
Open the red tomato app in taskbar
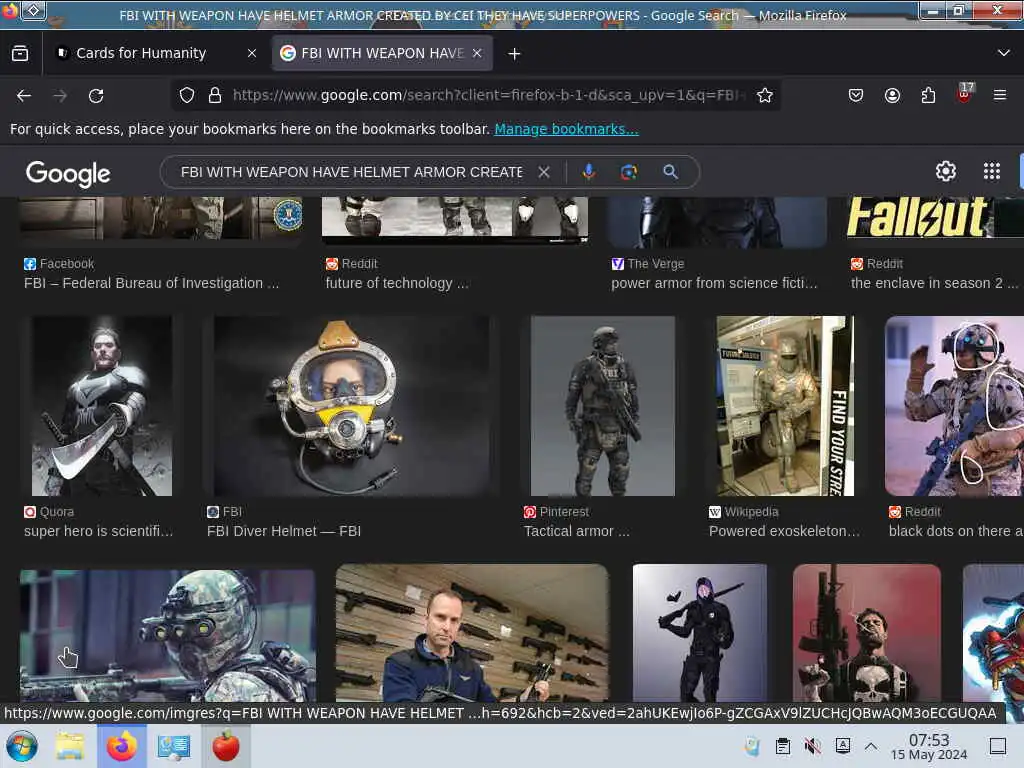pyautogui.click(x=226, y=746)
